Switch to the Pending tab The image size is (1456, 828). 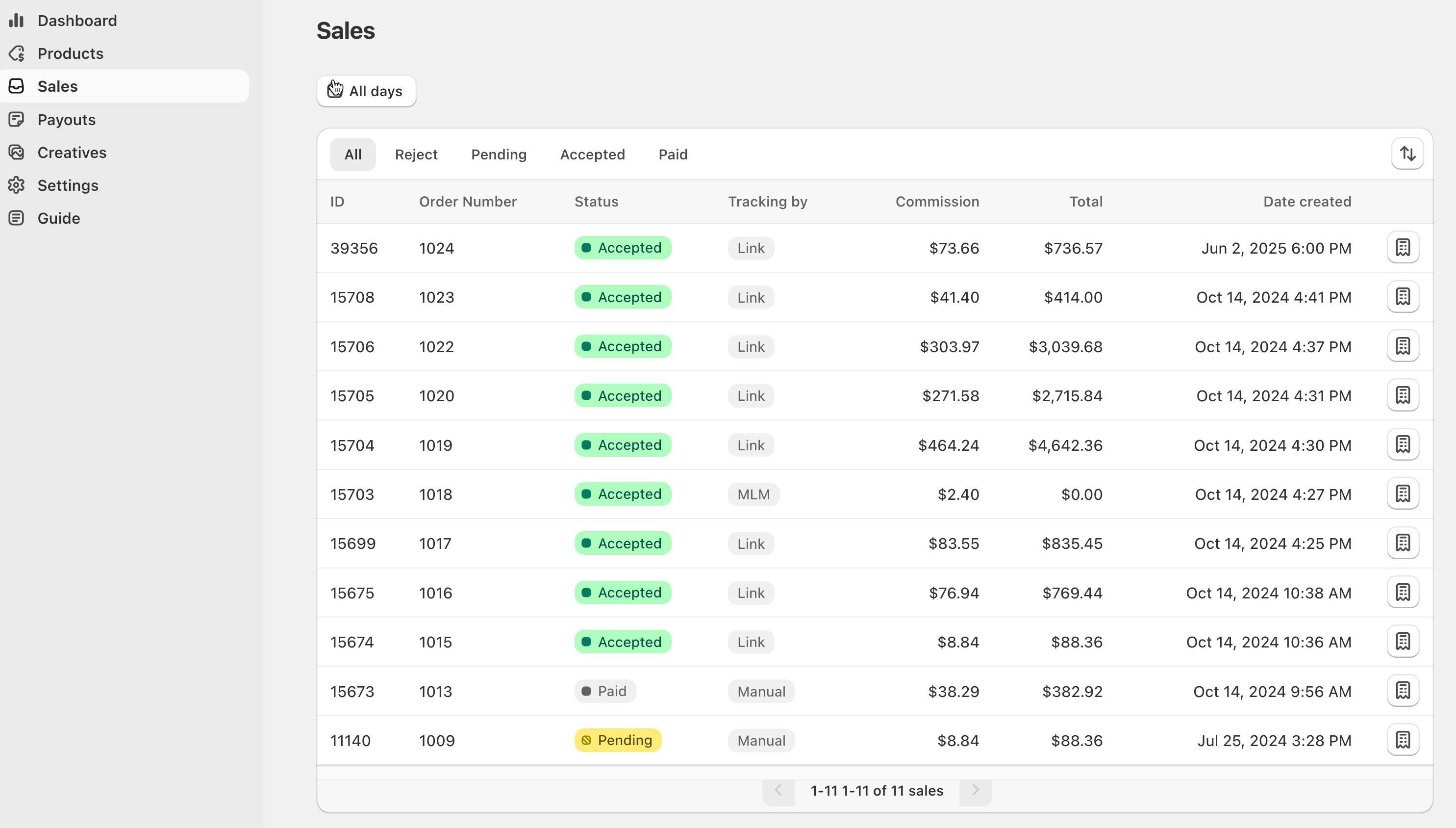coord(499,154)
